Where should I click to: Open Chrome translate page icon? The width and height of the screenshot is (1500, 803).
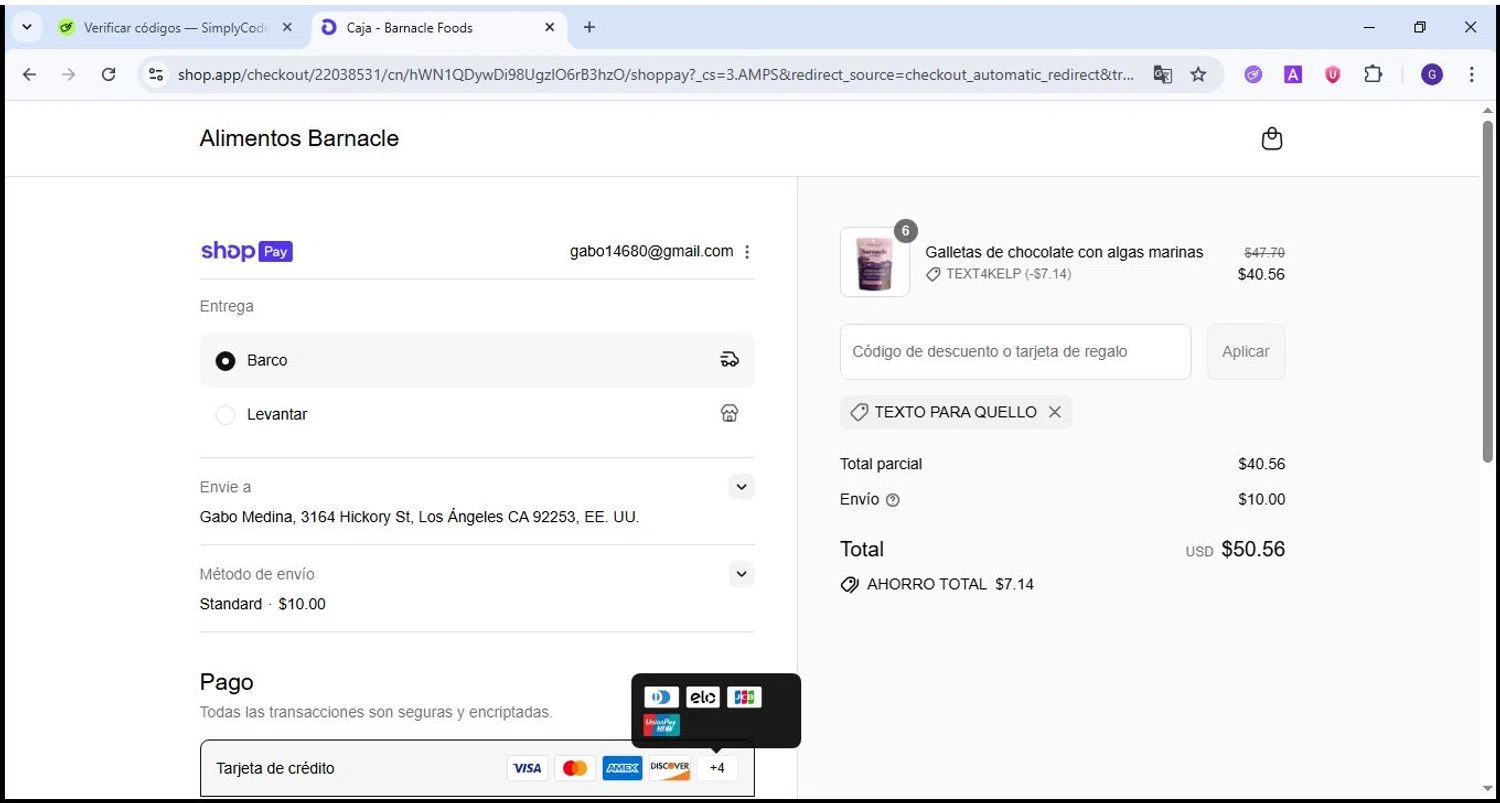(1162, 74)
